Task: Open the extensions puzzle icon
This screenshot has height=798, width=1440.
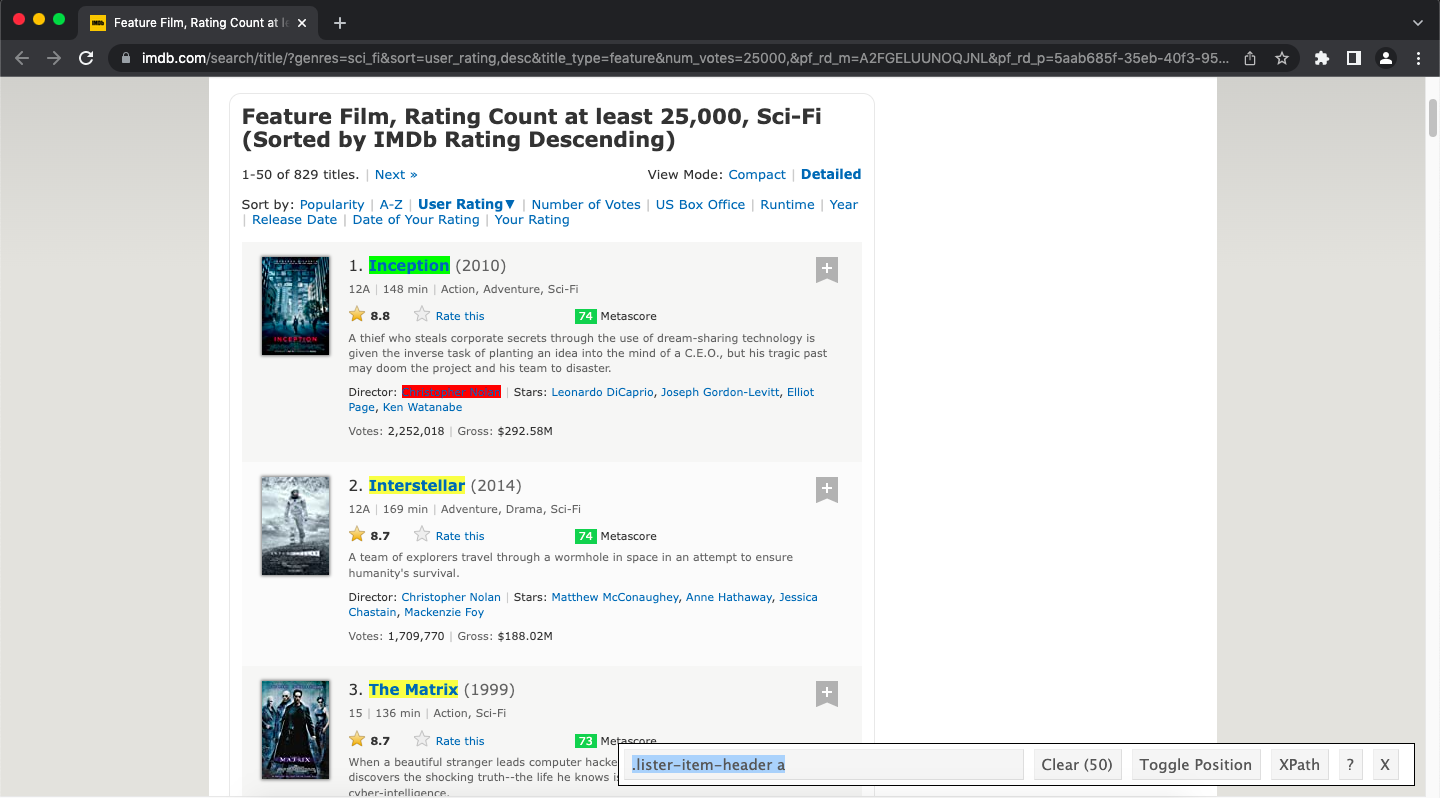Action: click(x=1322, y=58)
